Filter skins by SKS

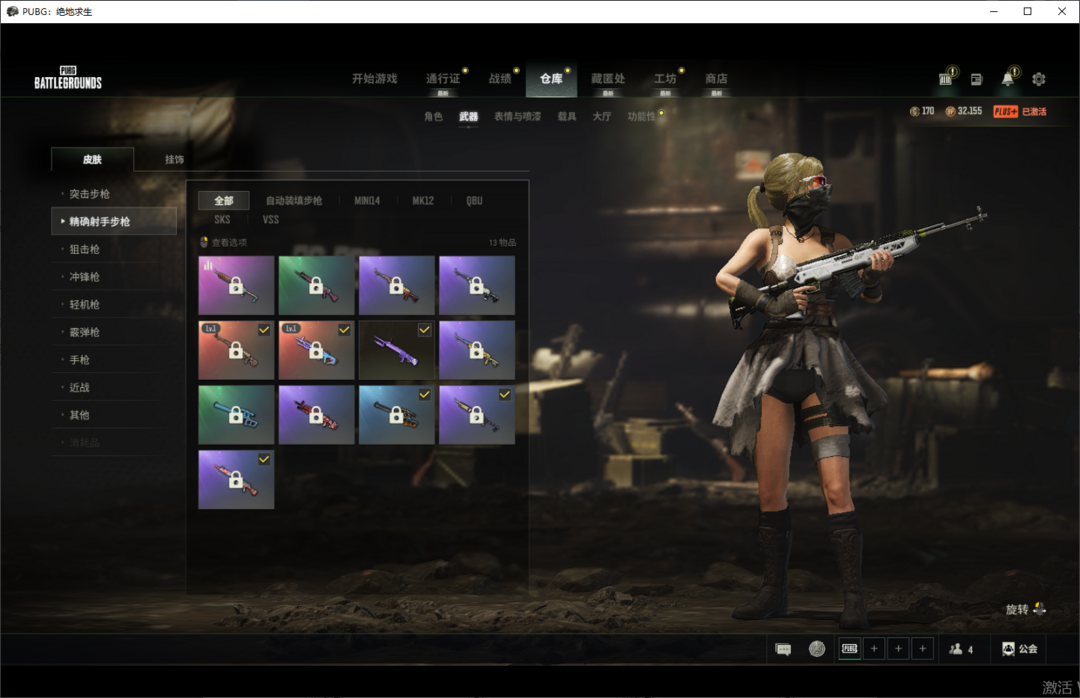click(x=222, y=220)
